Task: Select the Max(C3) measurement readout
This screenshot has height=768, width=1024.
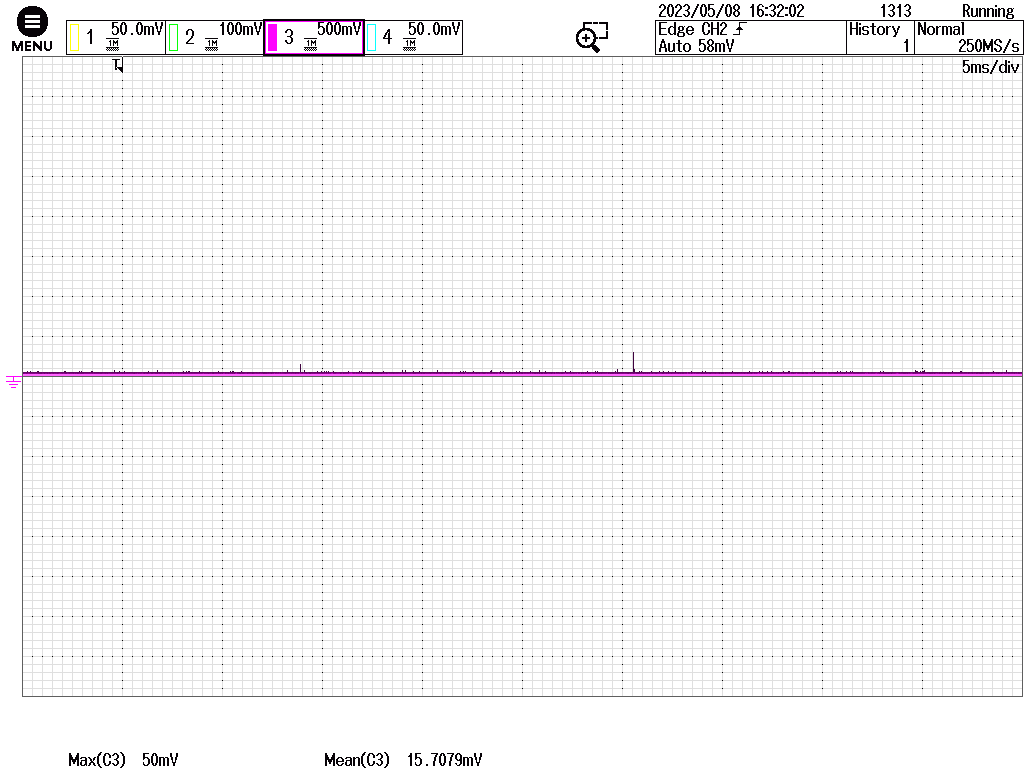Action: coord(123,760)
